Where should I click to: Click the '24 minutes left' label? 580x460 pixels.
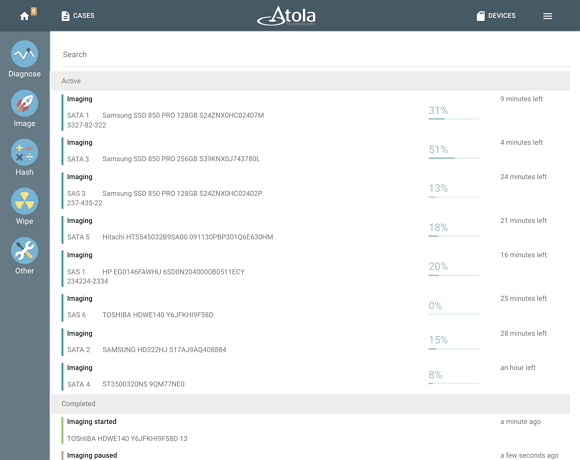click(x=523, y=177)
